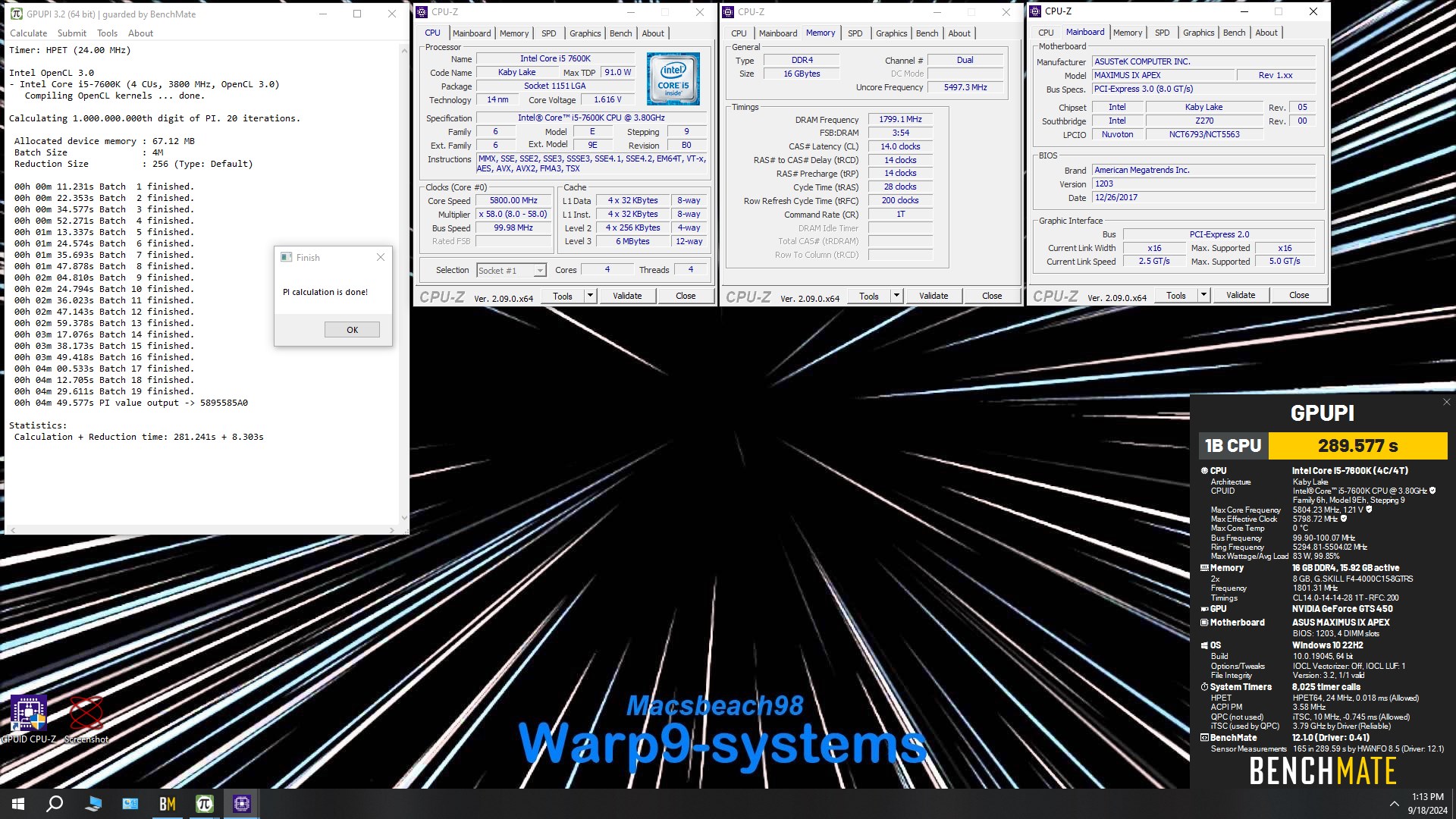
Task: Open the Tools menu in GPUPI
Action: 107,33
